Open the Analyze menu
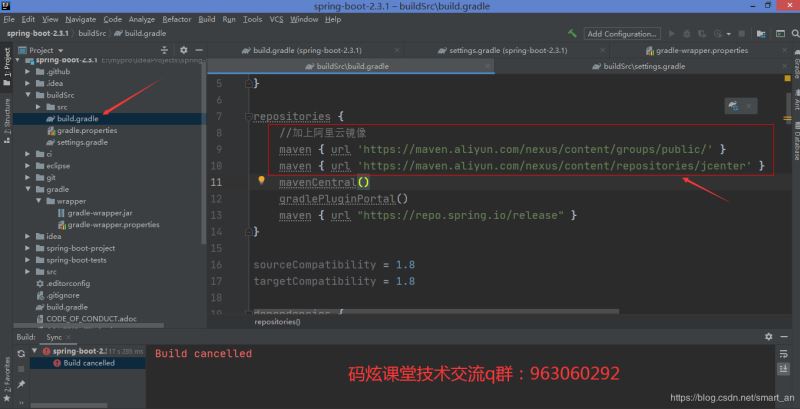Image resolution: width=800 pixels, height=409 pixels. [x=141, y=19]
